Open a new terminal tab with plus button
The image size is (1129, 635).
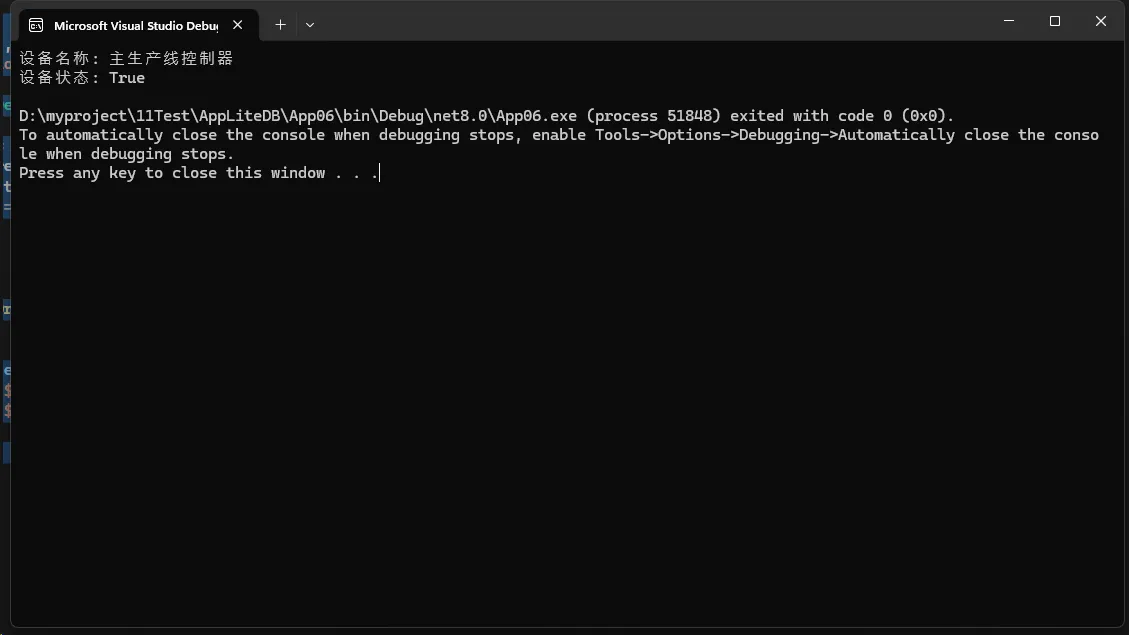280,25
